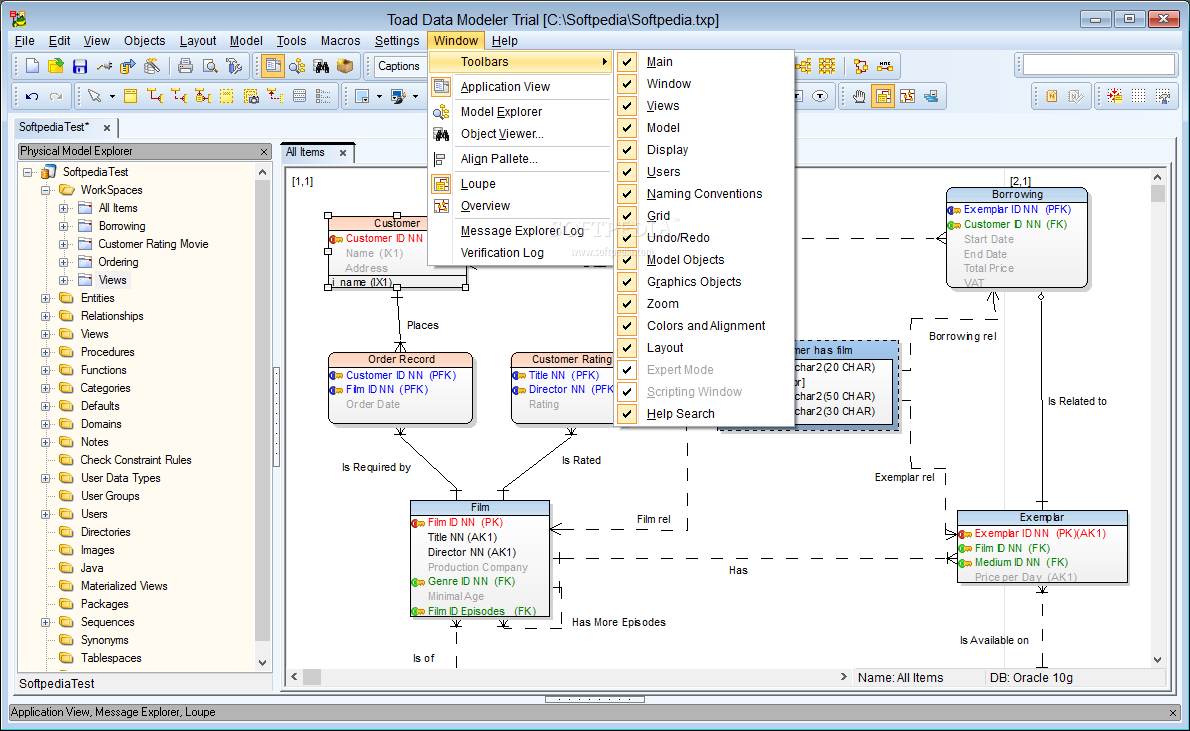The image size is (1190, 731).
Task: Click the Model Explorer toolbar icon
Action: coord(297,66)
